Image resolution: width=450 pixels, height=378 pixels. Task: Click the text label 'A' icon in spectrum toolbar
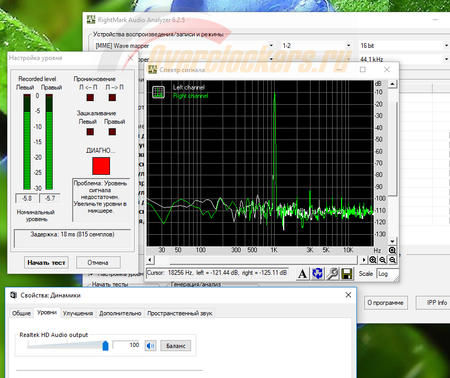coord(302,274)
